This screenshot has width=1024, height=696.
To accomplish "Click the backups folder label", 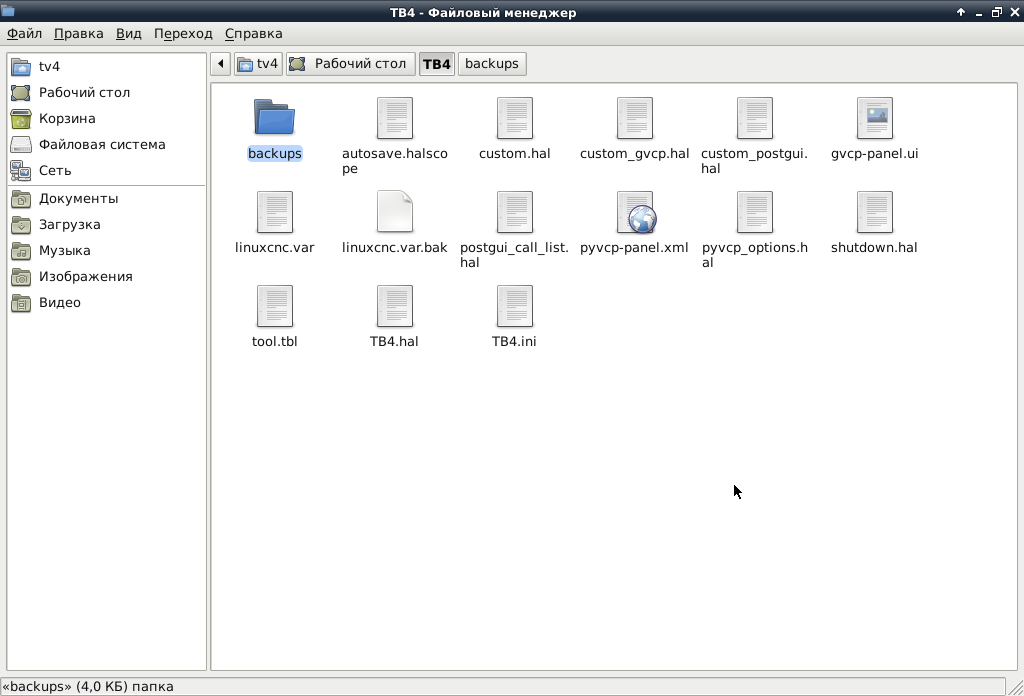I will coord(274,153).
